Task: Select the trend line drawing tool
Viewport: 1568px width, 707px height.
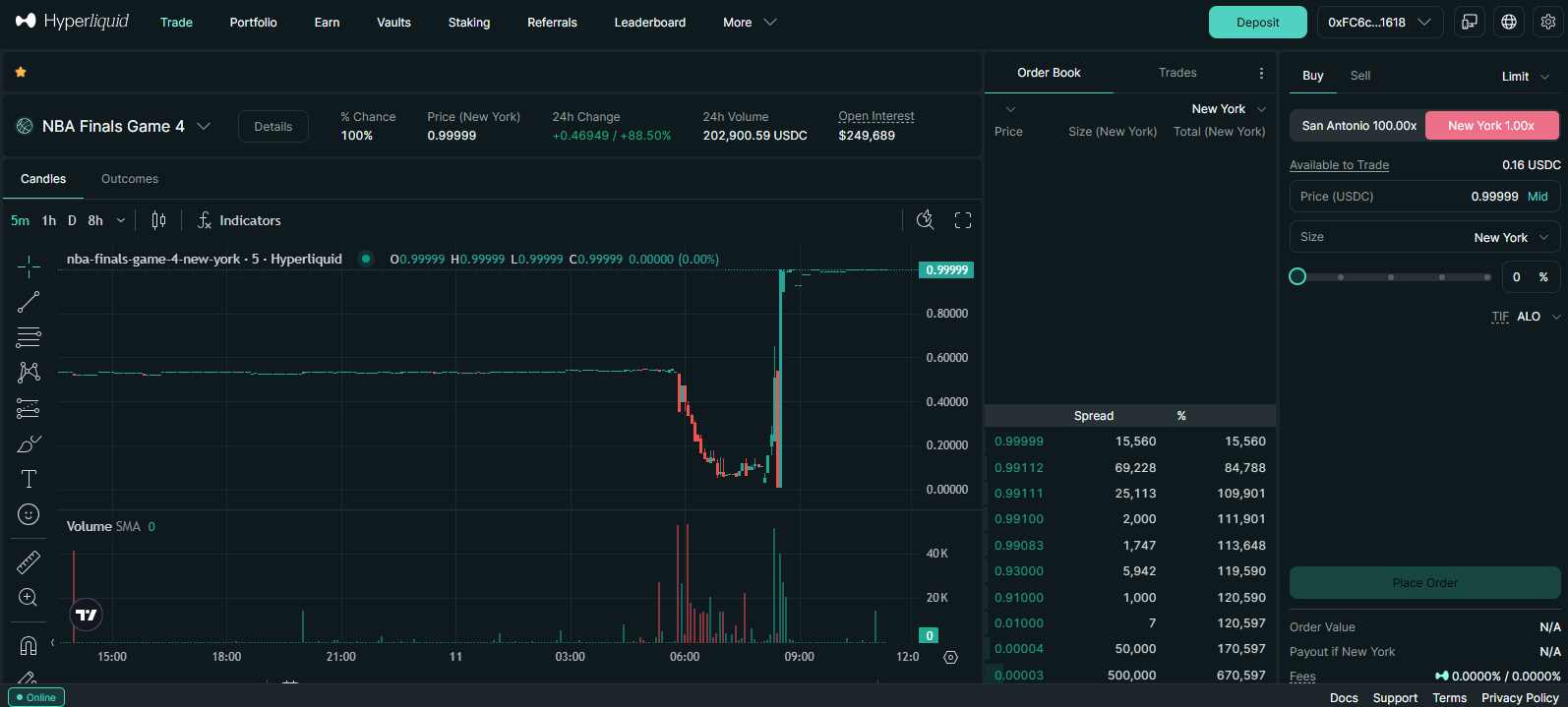Action: click(29, 302)
